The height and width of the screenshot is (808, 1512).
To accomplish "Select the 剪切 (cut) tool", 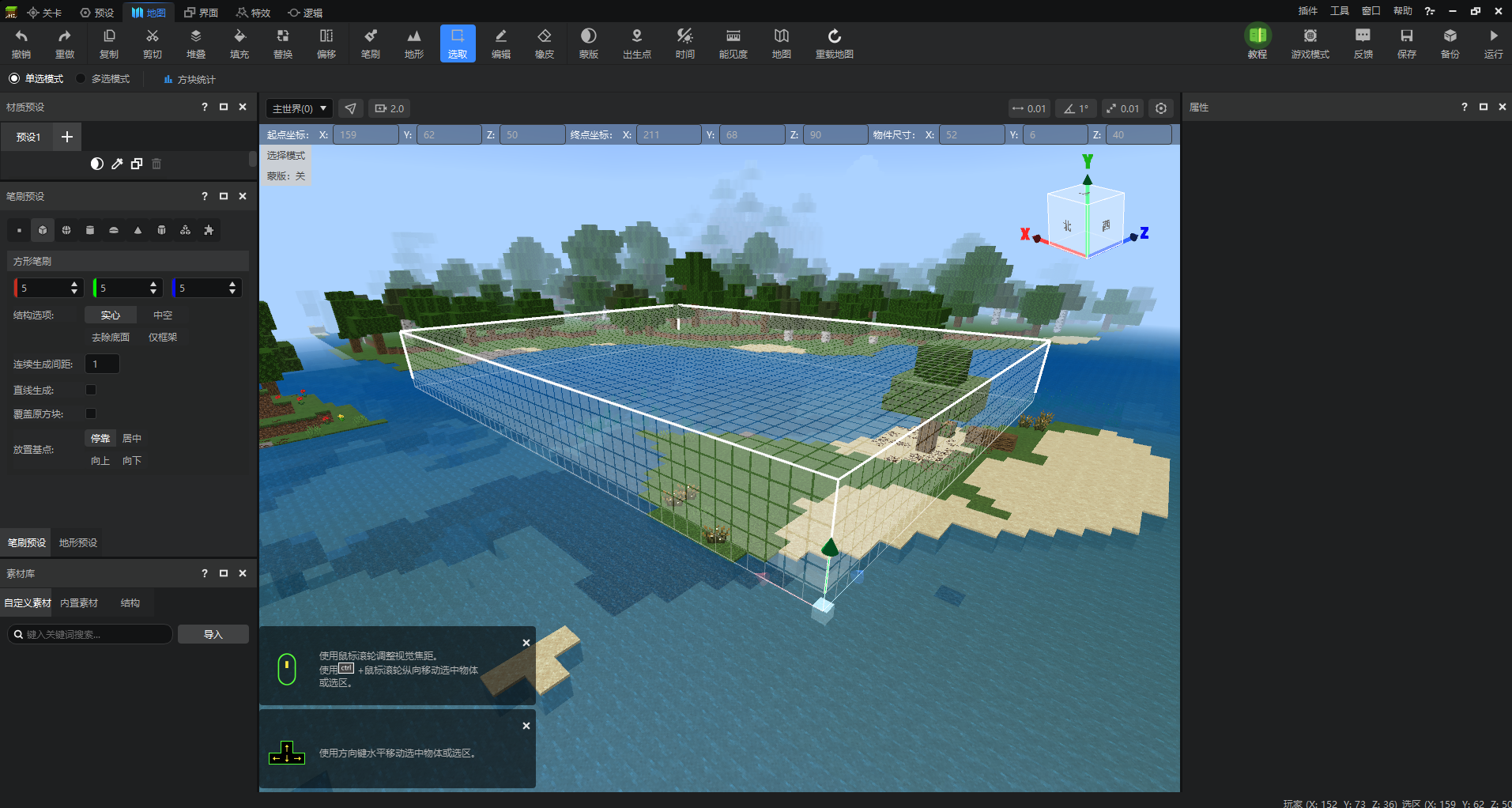I will click(x=153, y=43).
